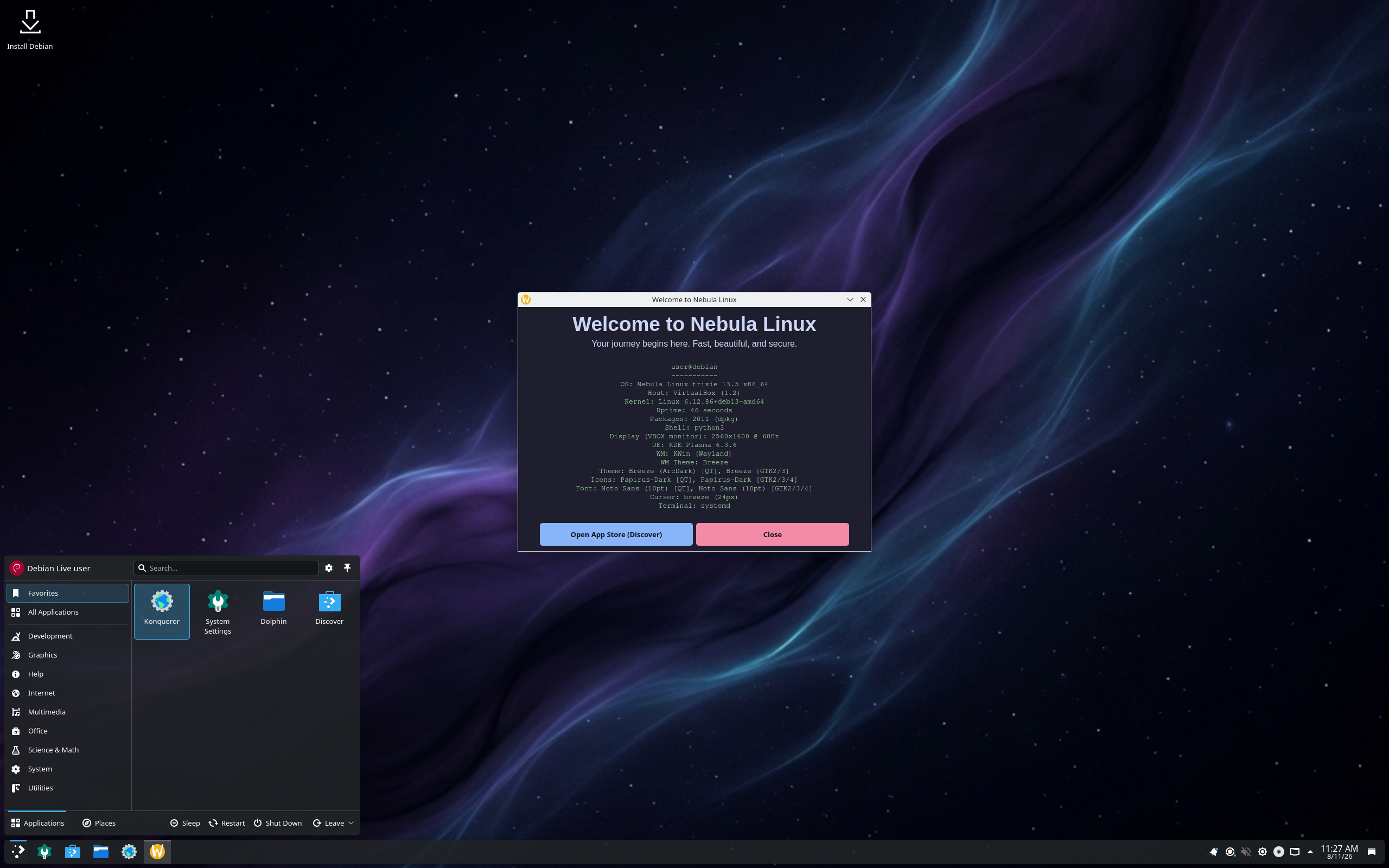Click the KDE application launcher taskbar button
The width and height of the screenshot is (1389, 868).
[x=18, y=851]
